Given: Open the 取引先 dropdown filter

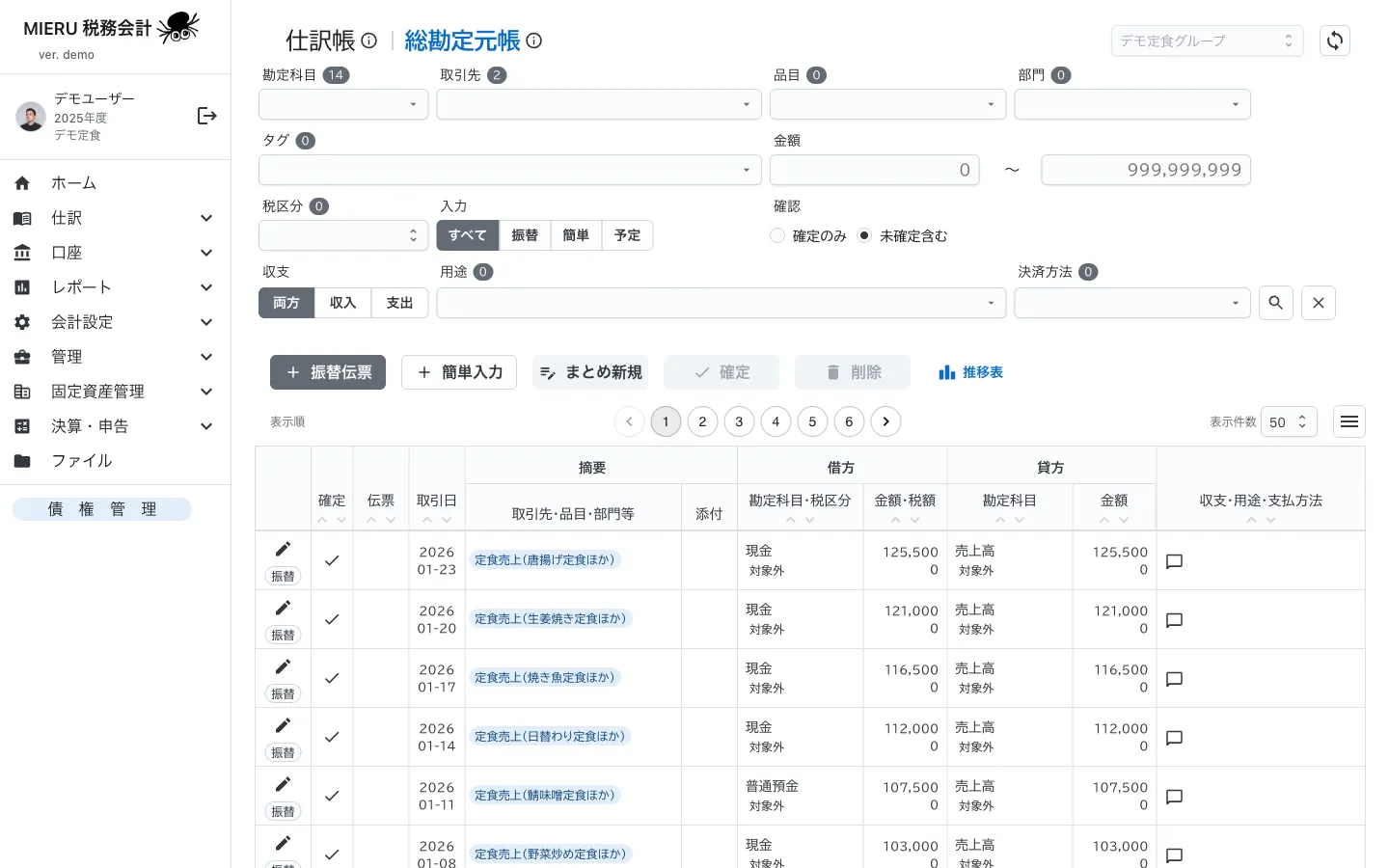Looking at the screenshot, I should (599, 104).
